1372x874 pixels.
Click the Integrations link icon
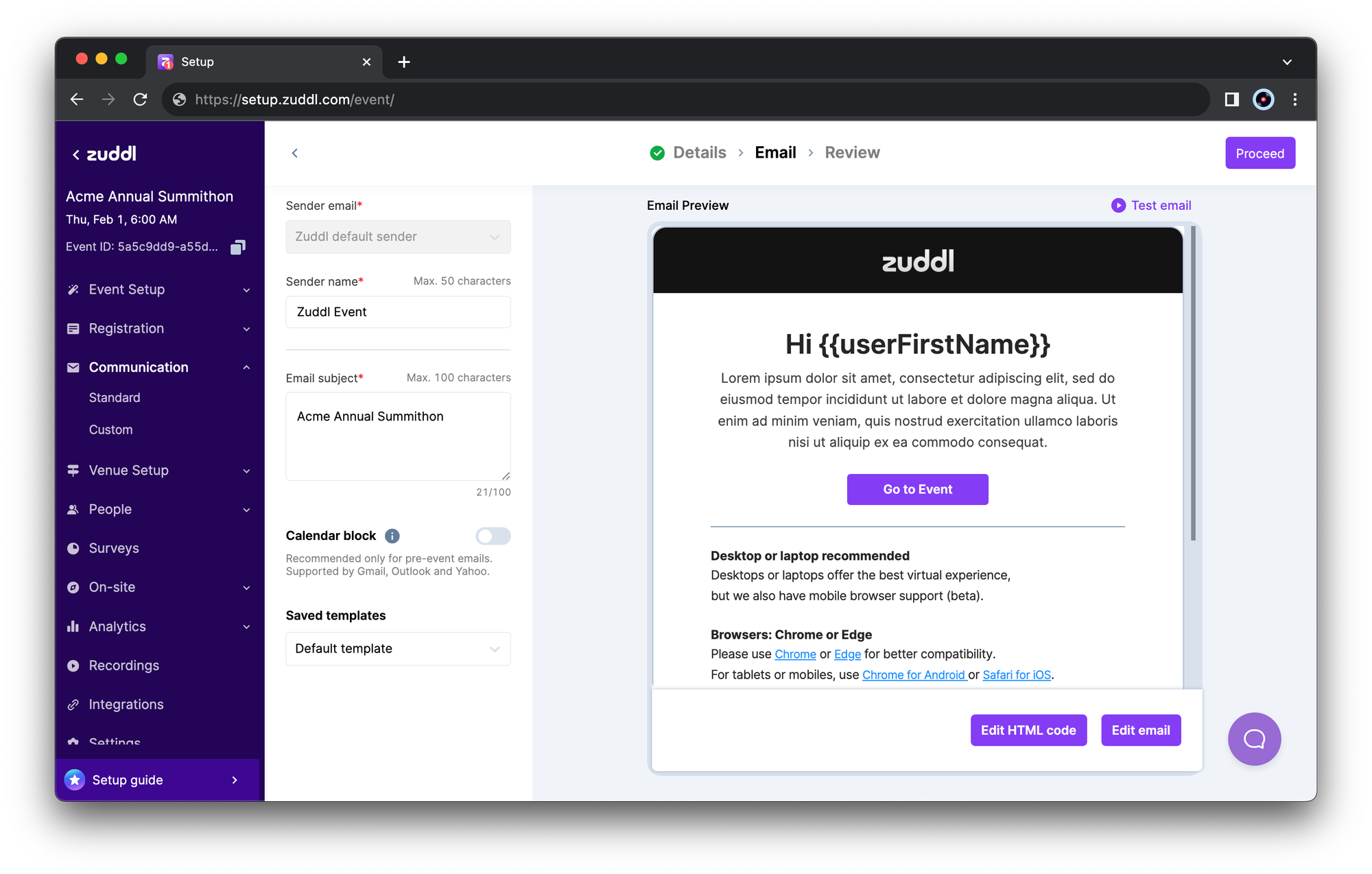tap(73, 705)
